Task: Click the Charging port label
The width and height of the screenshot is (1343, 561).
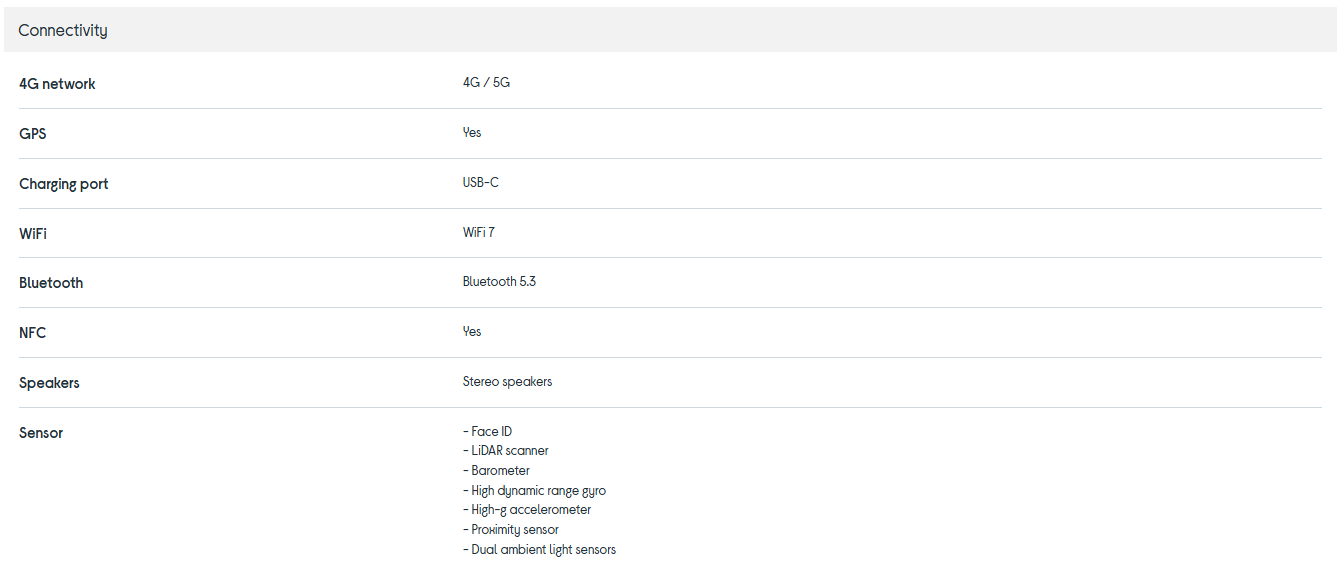Action: click(64, 184)
